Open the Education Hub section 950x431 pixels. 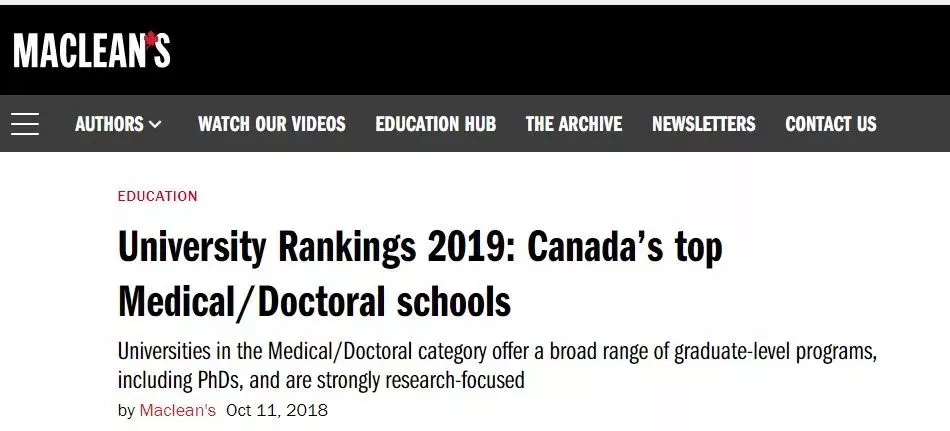(436, 124)
